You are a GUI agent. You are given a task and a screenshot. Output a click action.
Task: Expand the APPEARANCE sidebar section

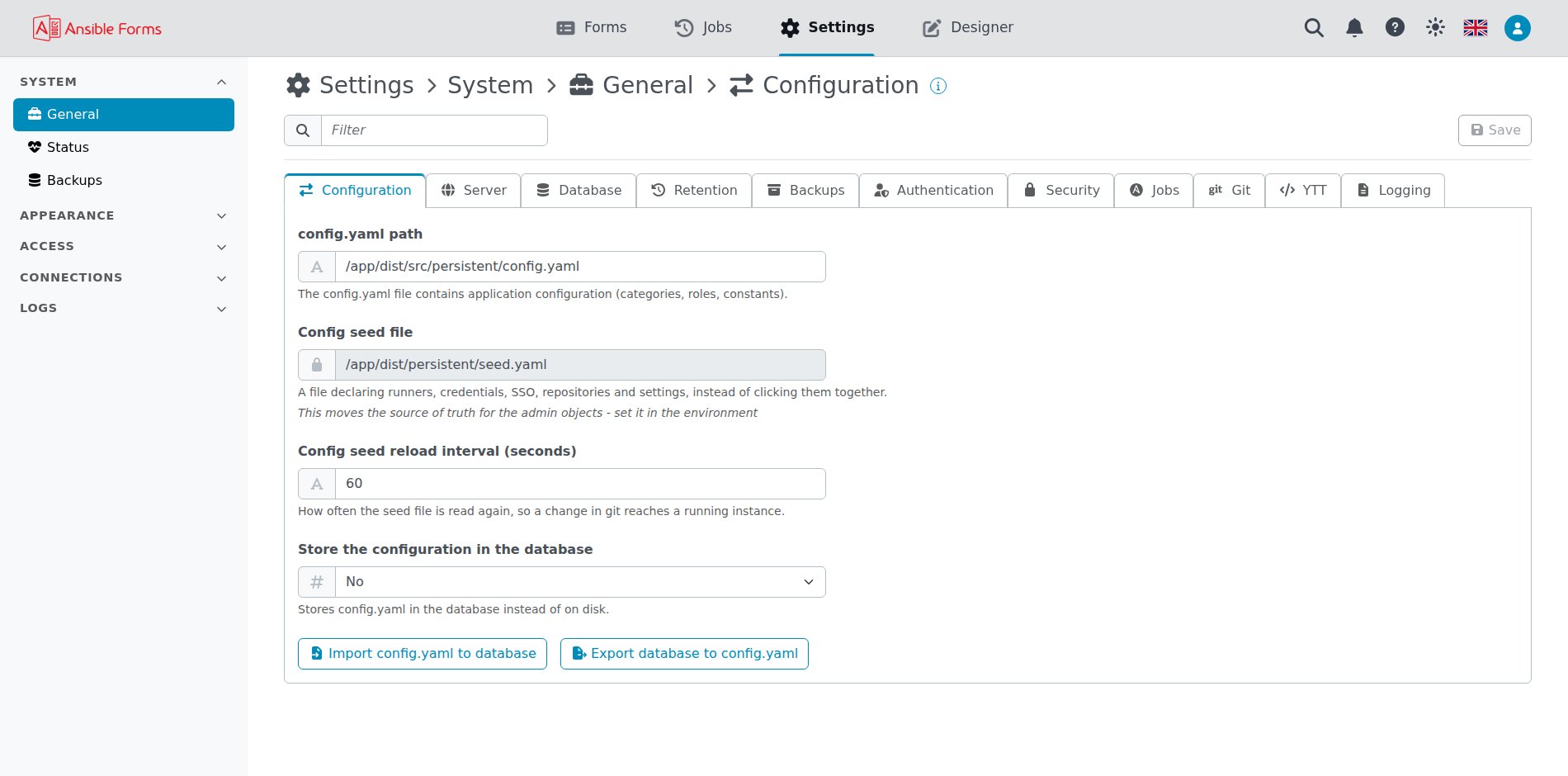pyautogui.click(x=124, y=215)
